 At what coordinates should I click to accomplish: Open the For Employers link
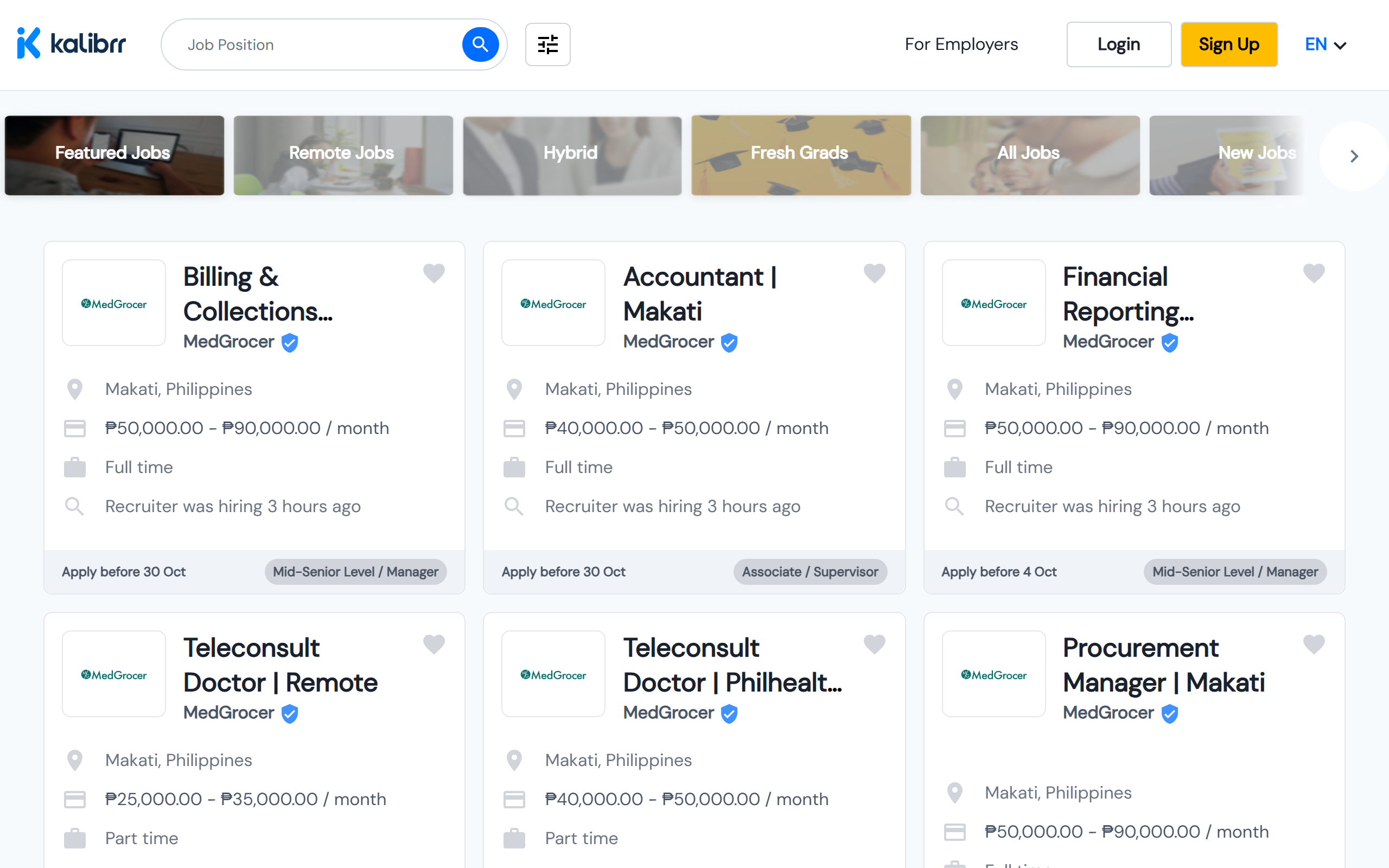pos(961,44)
